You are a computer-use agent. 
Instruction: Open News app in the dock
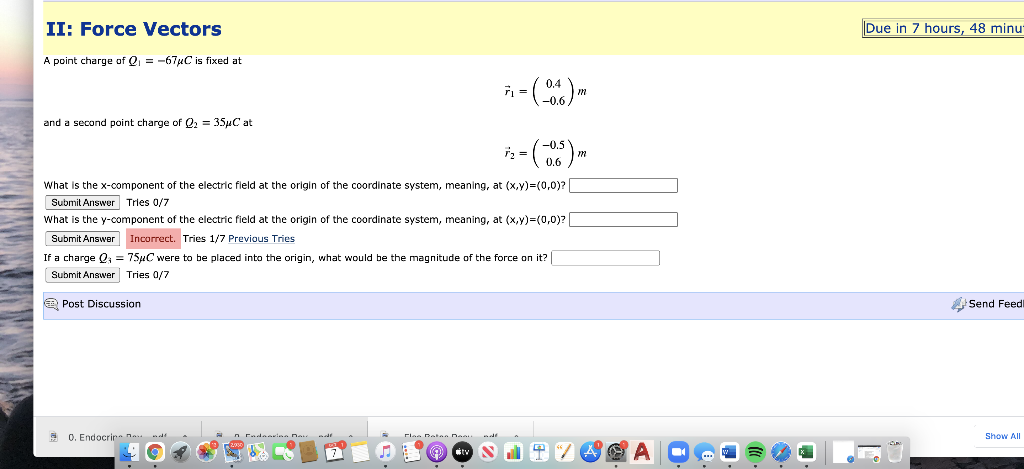[488, 452]
